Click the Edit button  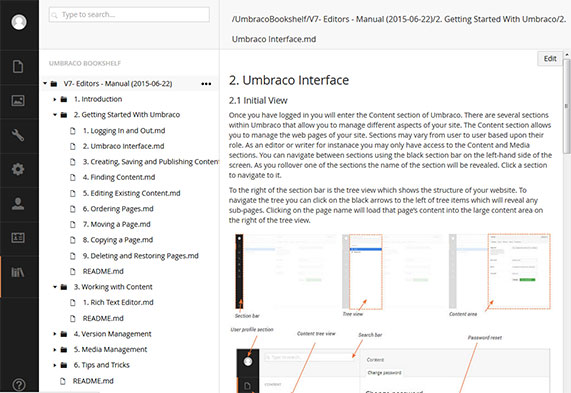pyautogui.click(x=550, y=59)
